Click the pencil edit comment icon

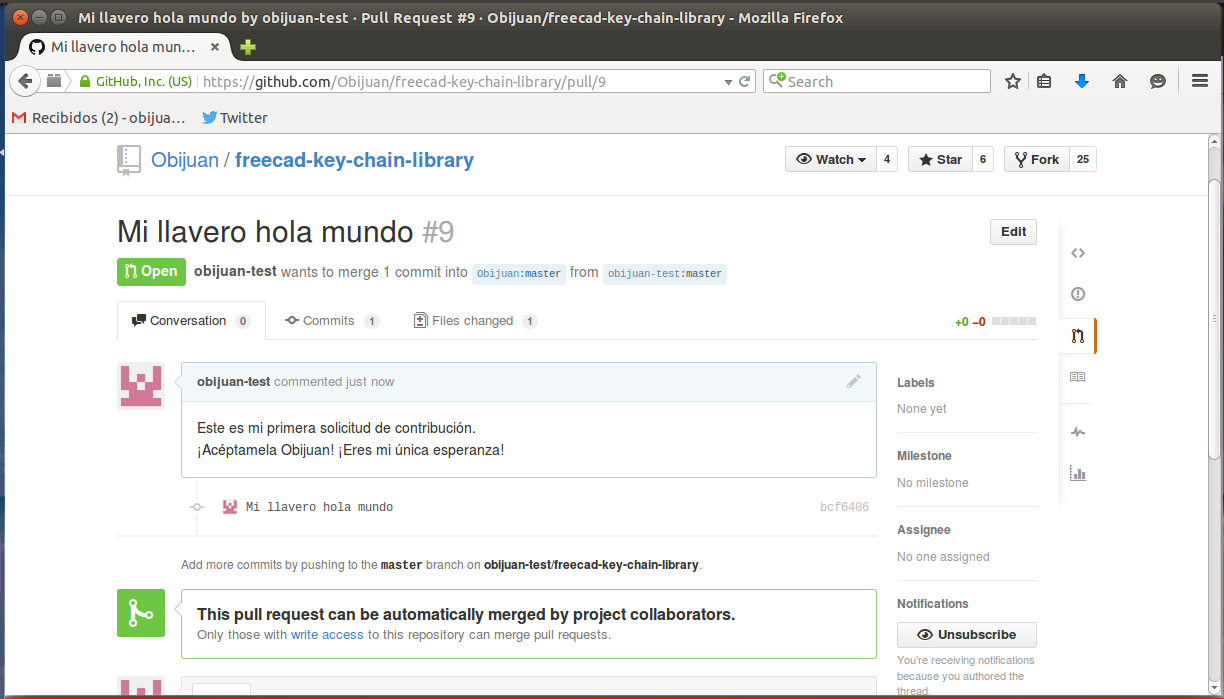(x=853, y=381)
